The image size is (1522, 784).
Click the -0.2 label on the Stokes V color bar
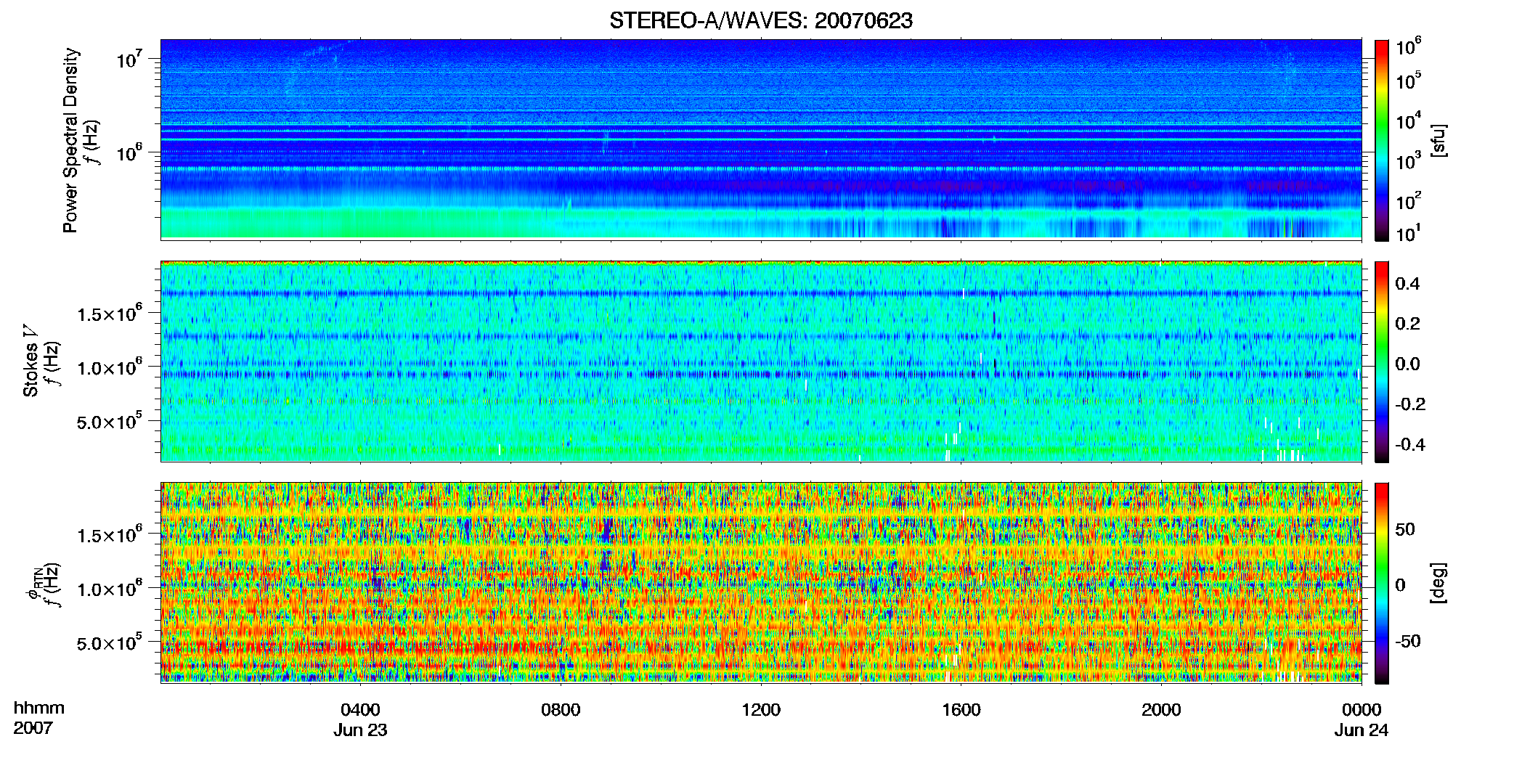pyautogui.click(x=1410, y=404)
